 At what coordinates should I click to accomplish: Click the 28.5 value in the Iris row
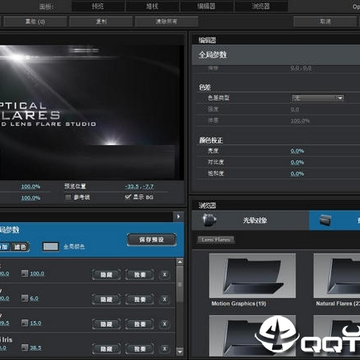[x=35, y=348]
